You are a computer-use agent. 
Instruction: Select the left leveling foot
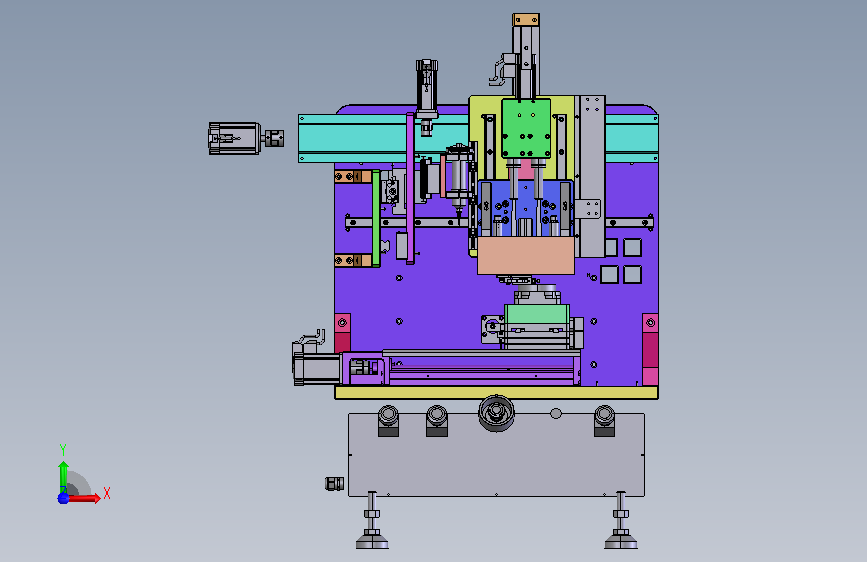point(372,521)
